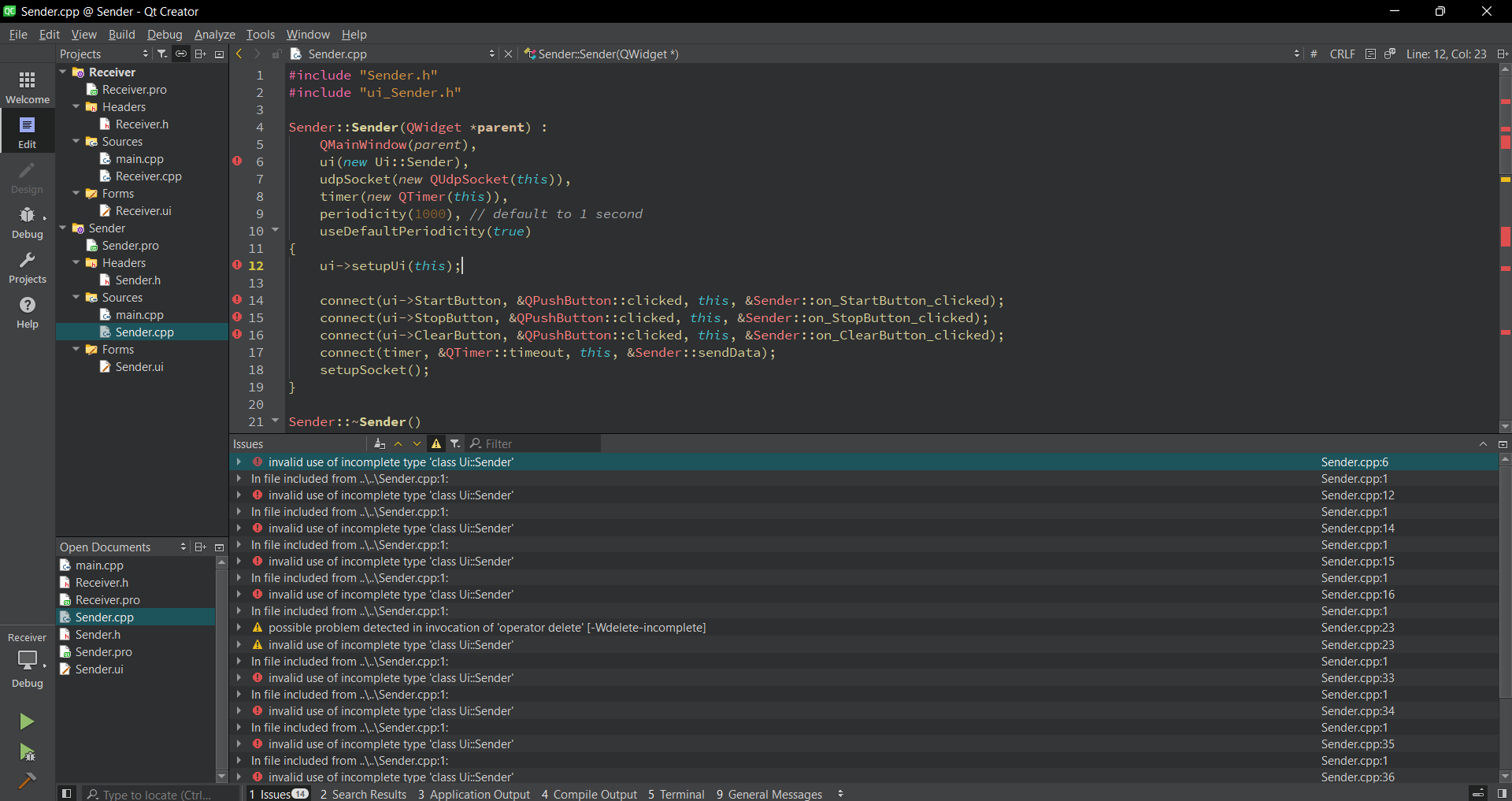Switch to Search Results pane

363,794
